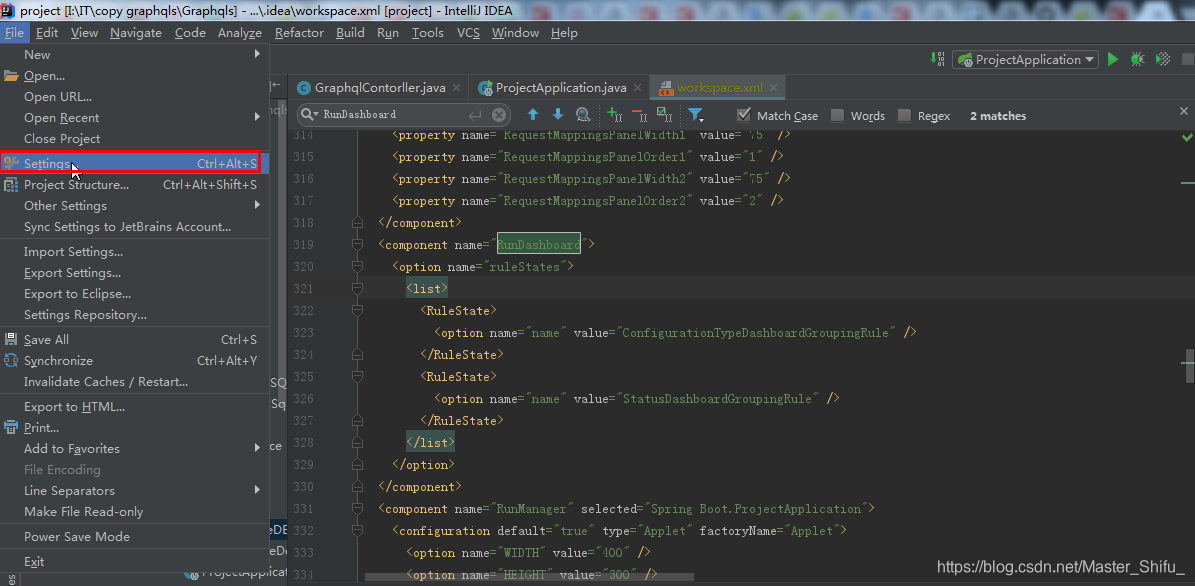
Task: Enable the Regex checkbox
Action: pos(905,115)
